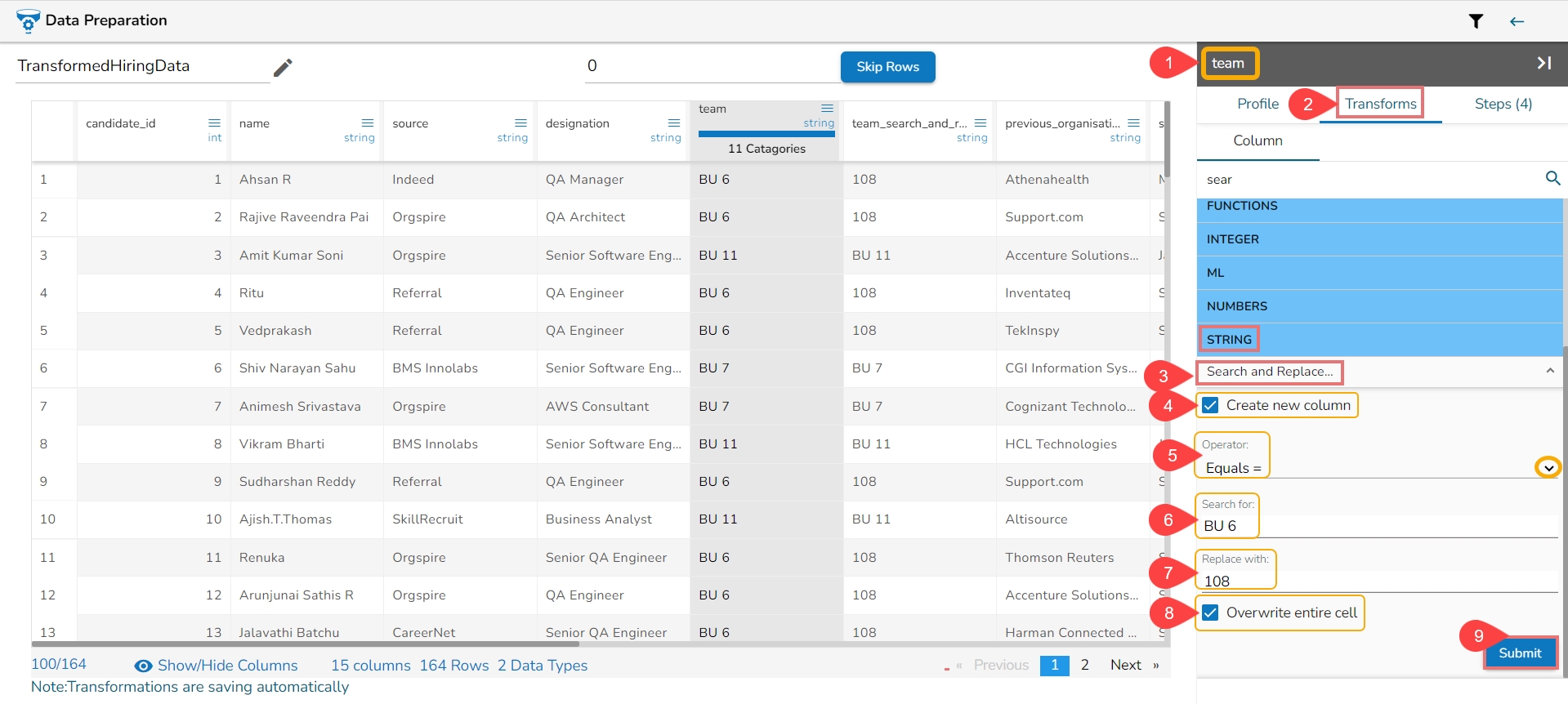Click the 'Rajive Raveendra Pai' cell
1568x704 pixels.
point(304,217)
